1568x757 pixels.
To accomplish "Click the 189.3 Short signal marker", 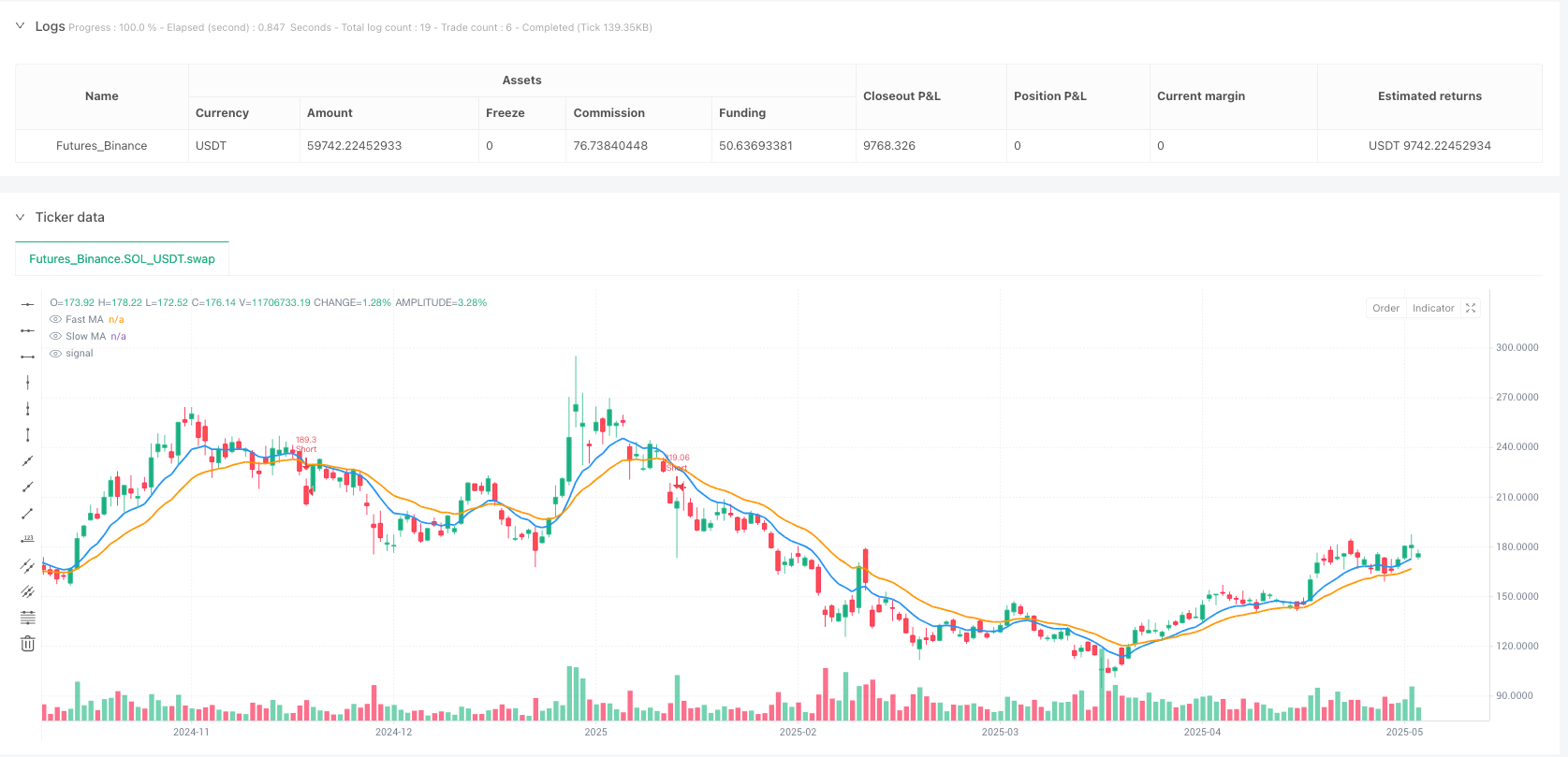I will (x=305, y=444).
